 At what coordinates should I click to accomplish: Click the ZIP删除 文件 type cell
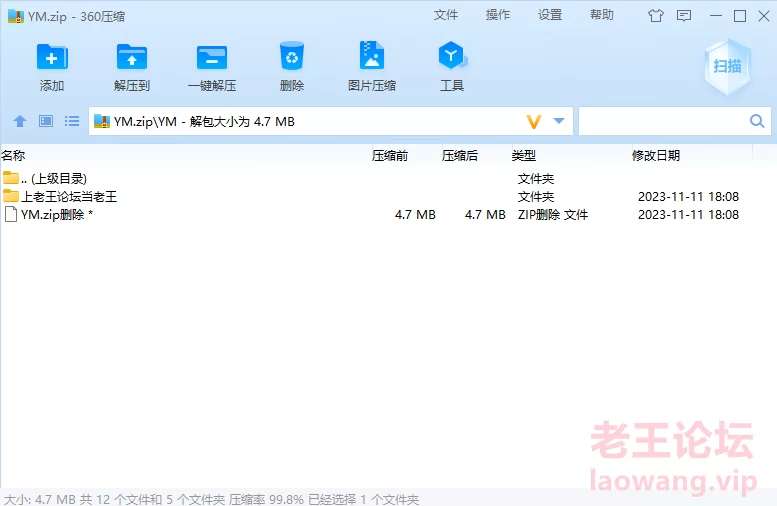point(553,215)
